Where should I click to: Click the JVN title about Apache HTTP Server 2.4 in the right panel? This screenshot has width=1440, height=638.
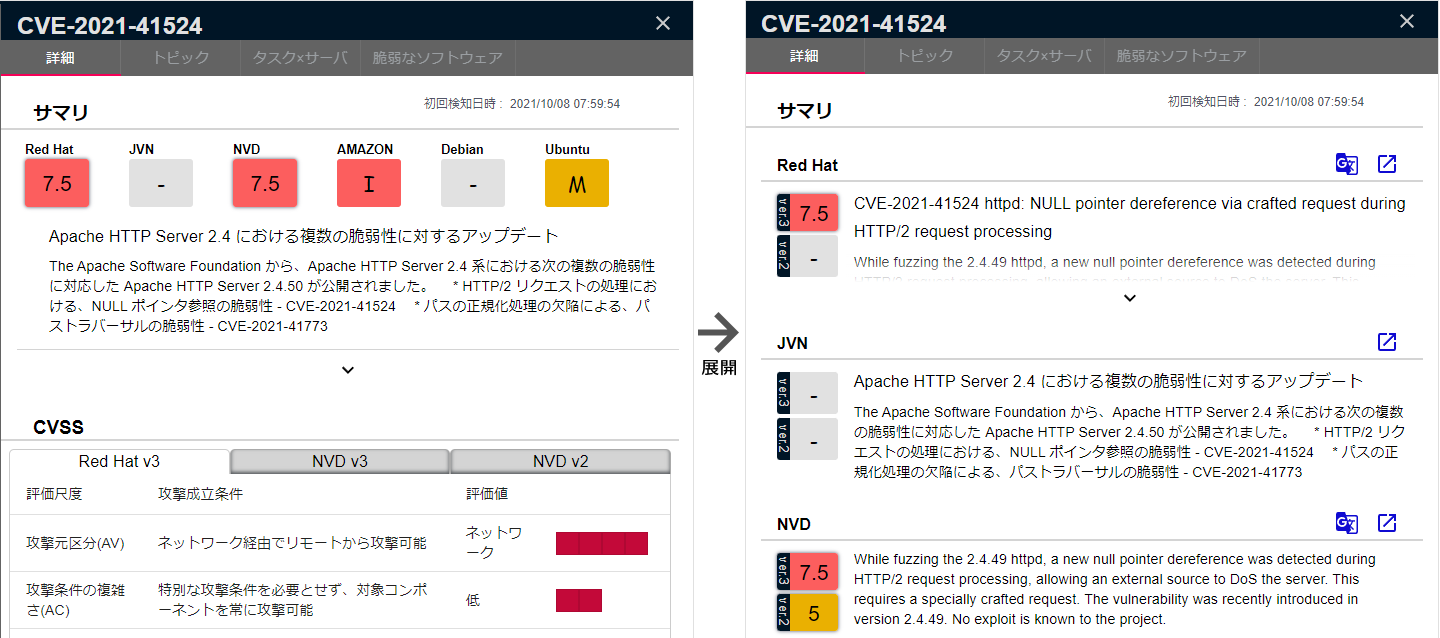[x=1109, y=381]
